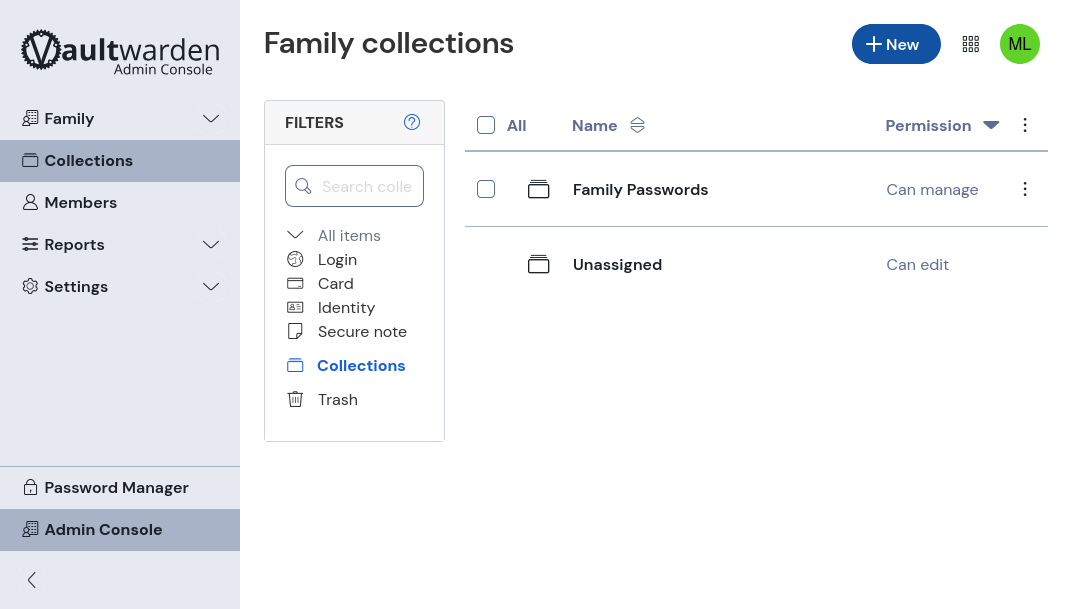Select the All items filter
The width and height of the screenshot is (1072, 609).
(x=349, y=236)
